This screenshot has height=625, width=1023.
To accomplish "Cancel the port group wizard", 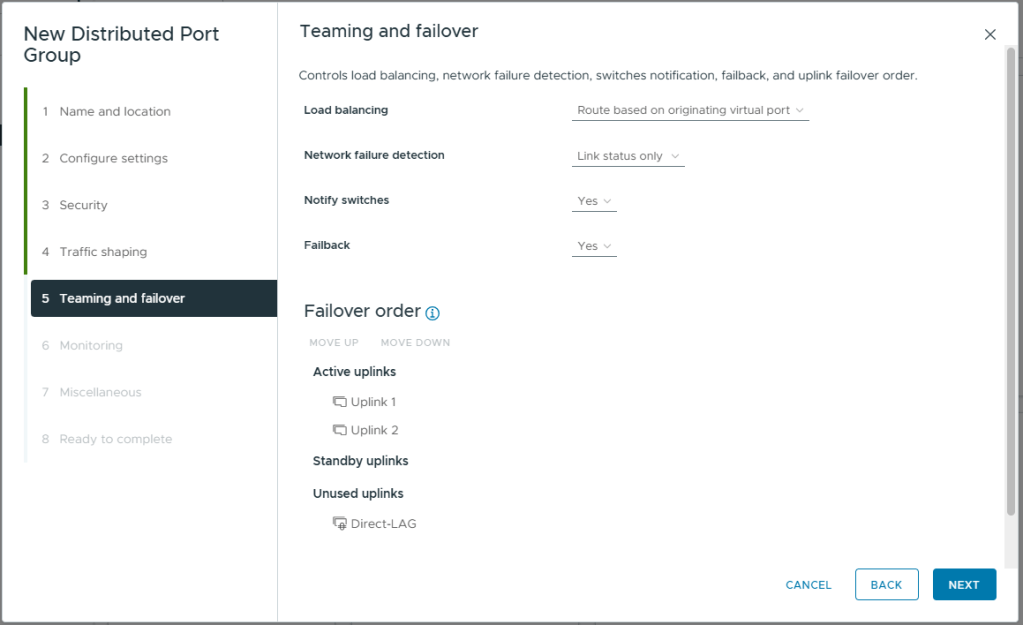I will pos(808,585).
